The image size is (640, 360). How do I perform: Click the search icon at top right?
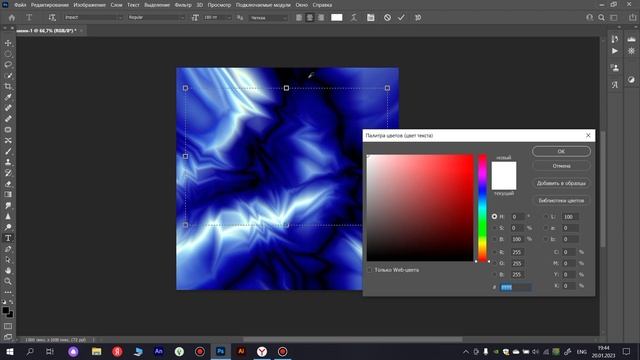601,18
